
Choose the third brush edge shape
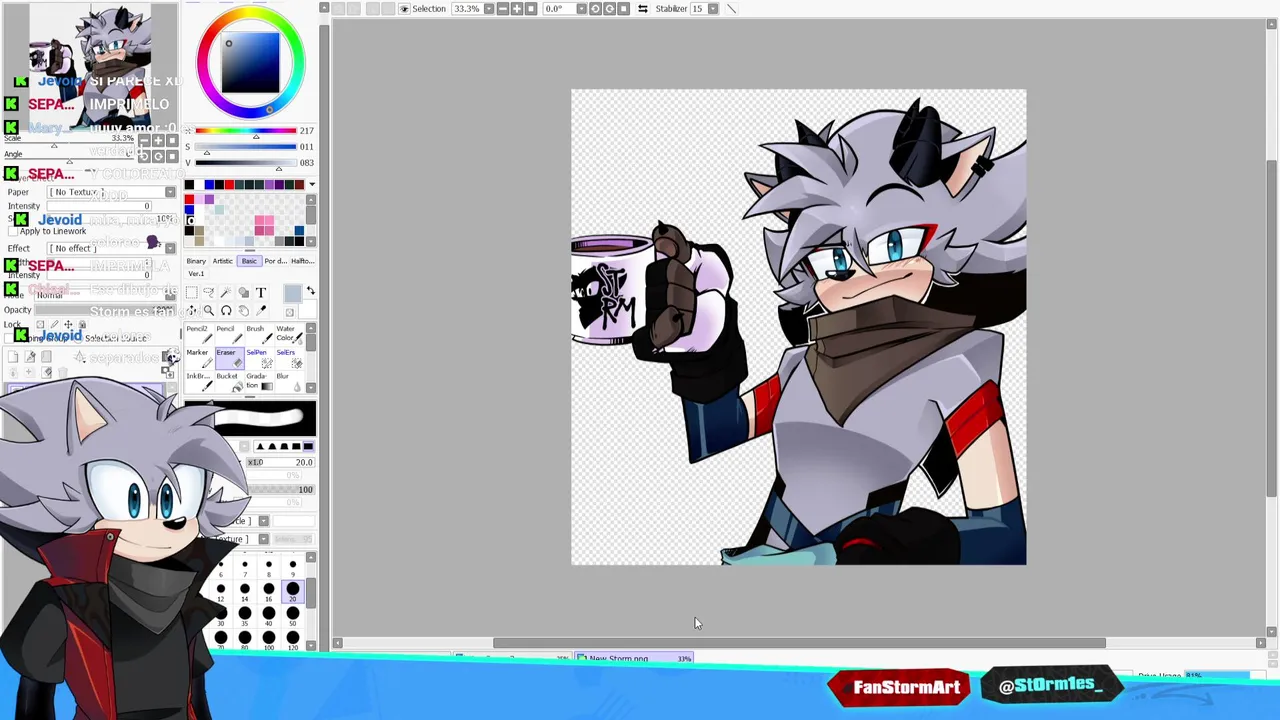pos(284,446)
